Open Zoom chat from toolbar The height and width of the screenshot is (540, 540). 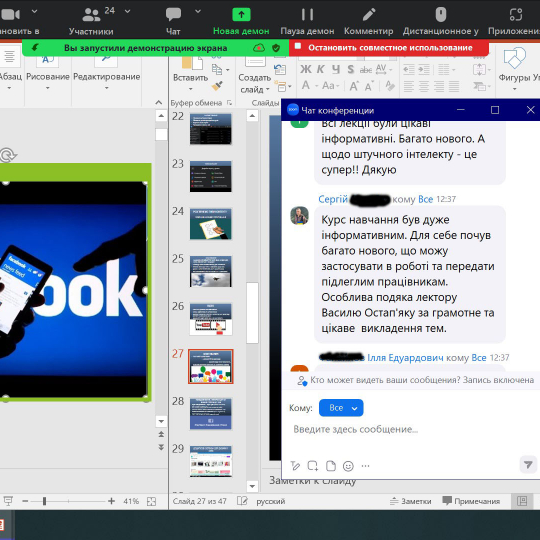[x=173, y=21]
